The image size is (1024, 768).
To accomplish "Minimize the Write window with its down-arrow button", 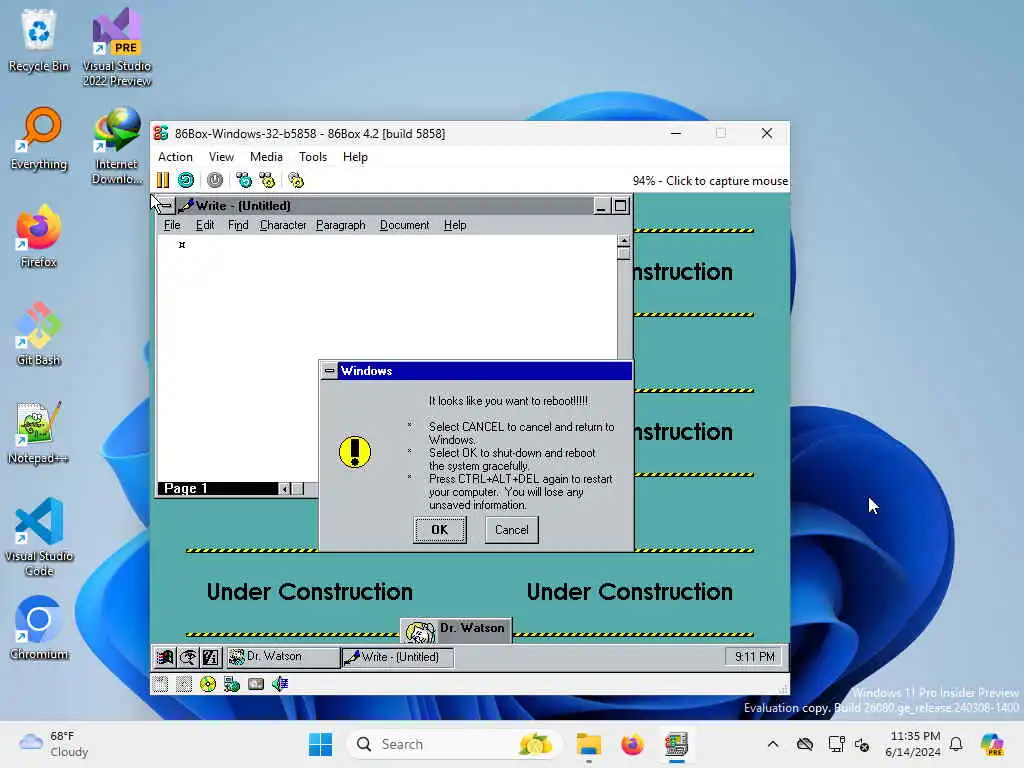I will click(x=601, y=206).
